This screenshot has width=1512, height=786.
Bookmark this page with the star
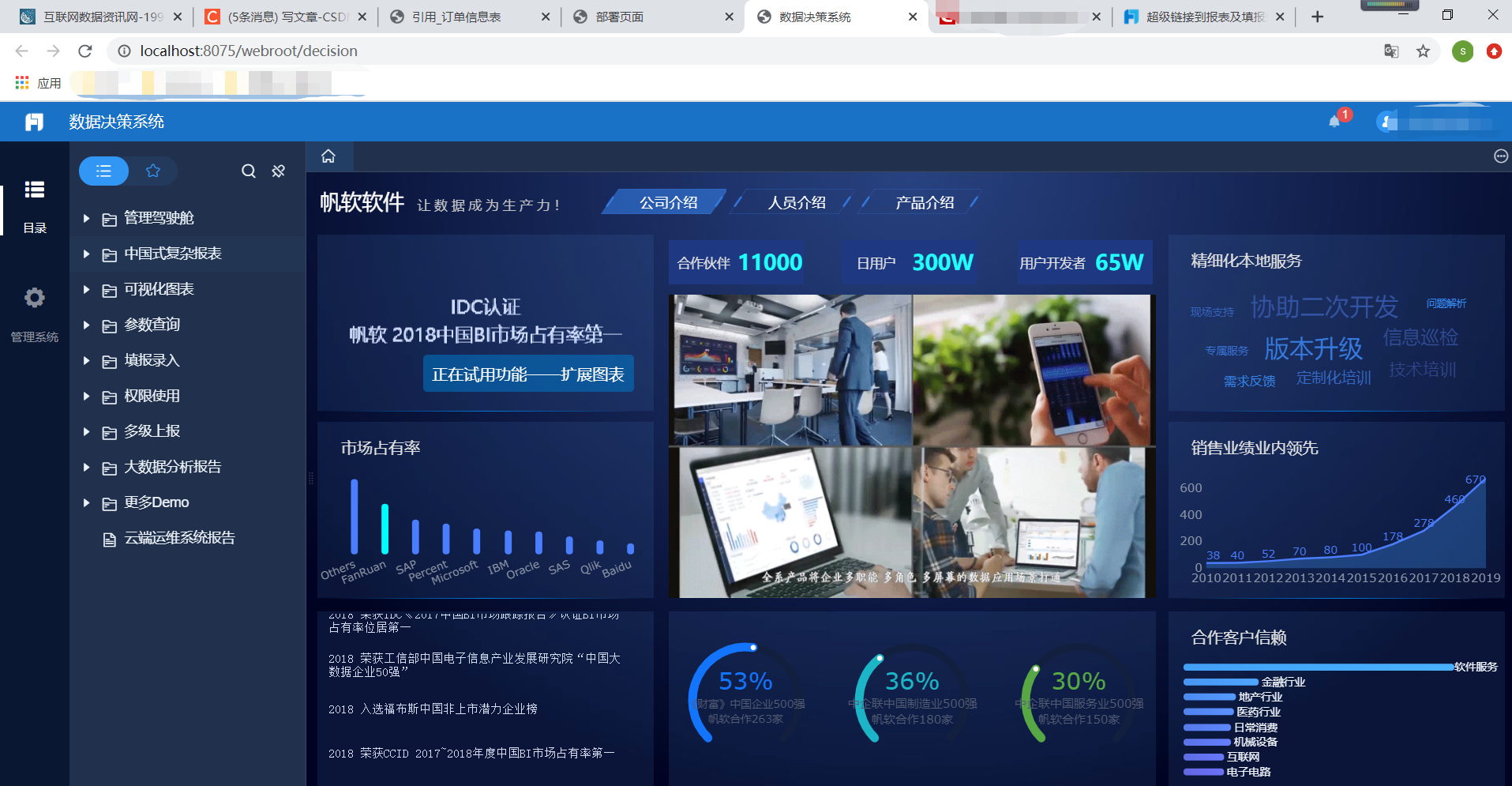[1423, 51]
